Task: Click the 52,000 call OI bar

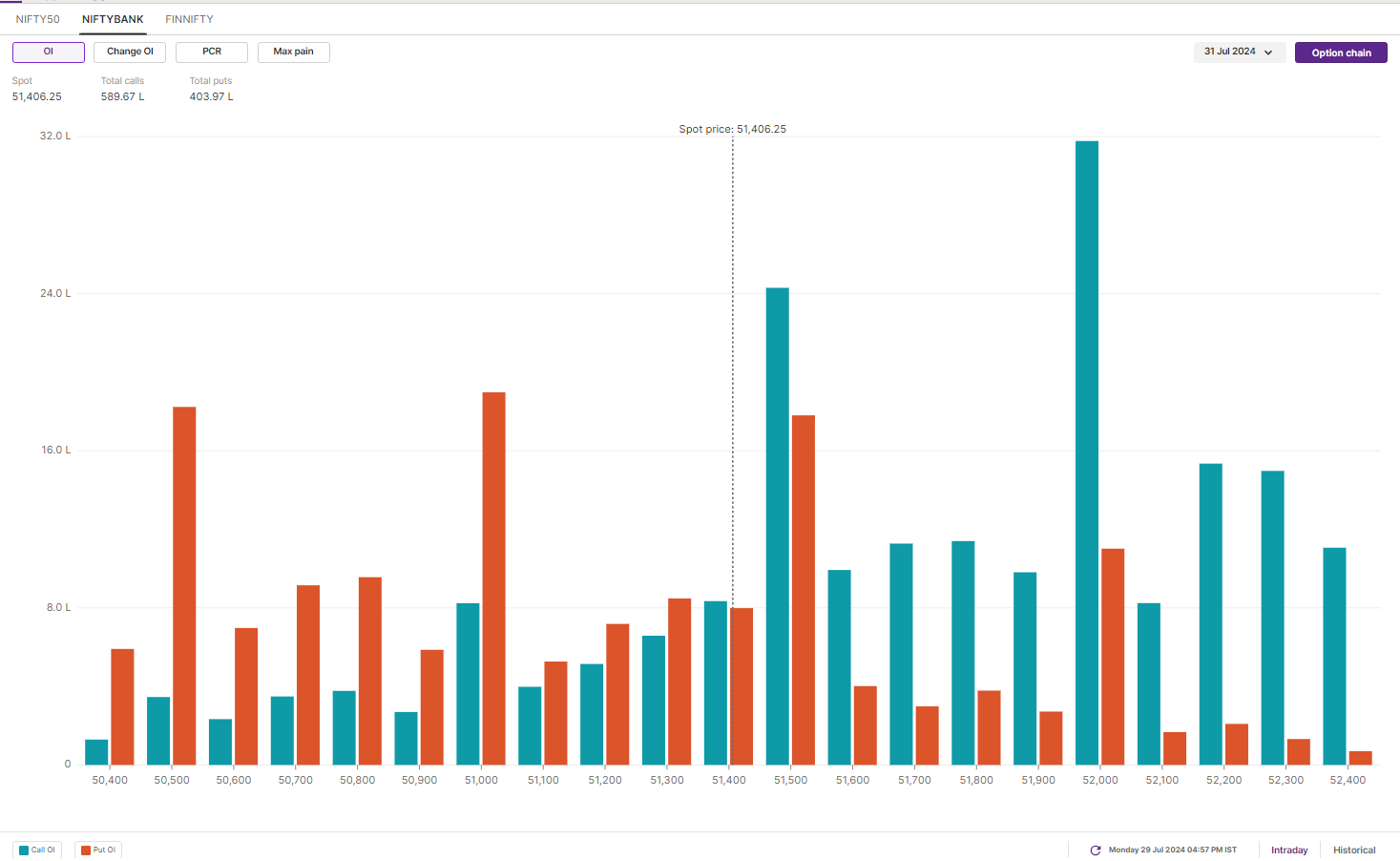Action: 1087,452
